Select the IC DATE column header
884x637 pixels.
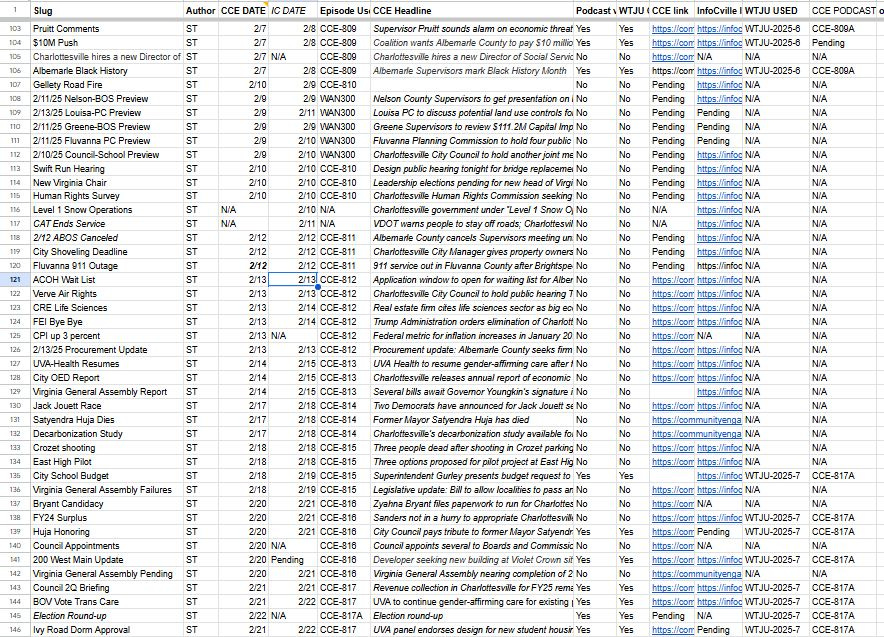point(293,10)
